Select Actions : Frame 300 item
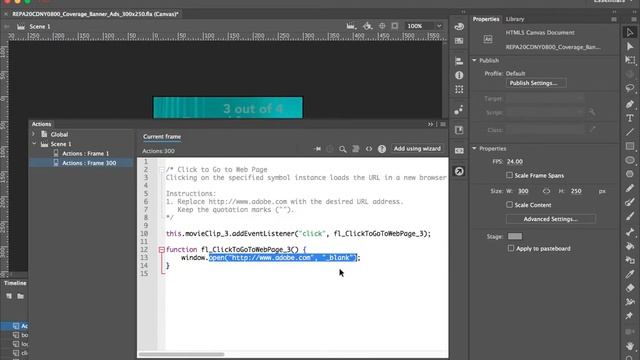 81,163
